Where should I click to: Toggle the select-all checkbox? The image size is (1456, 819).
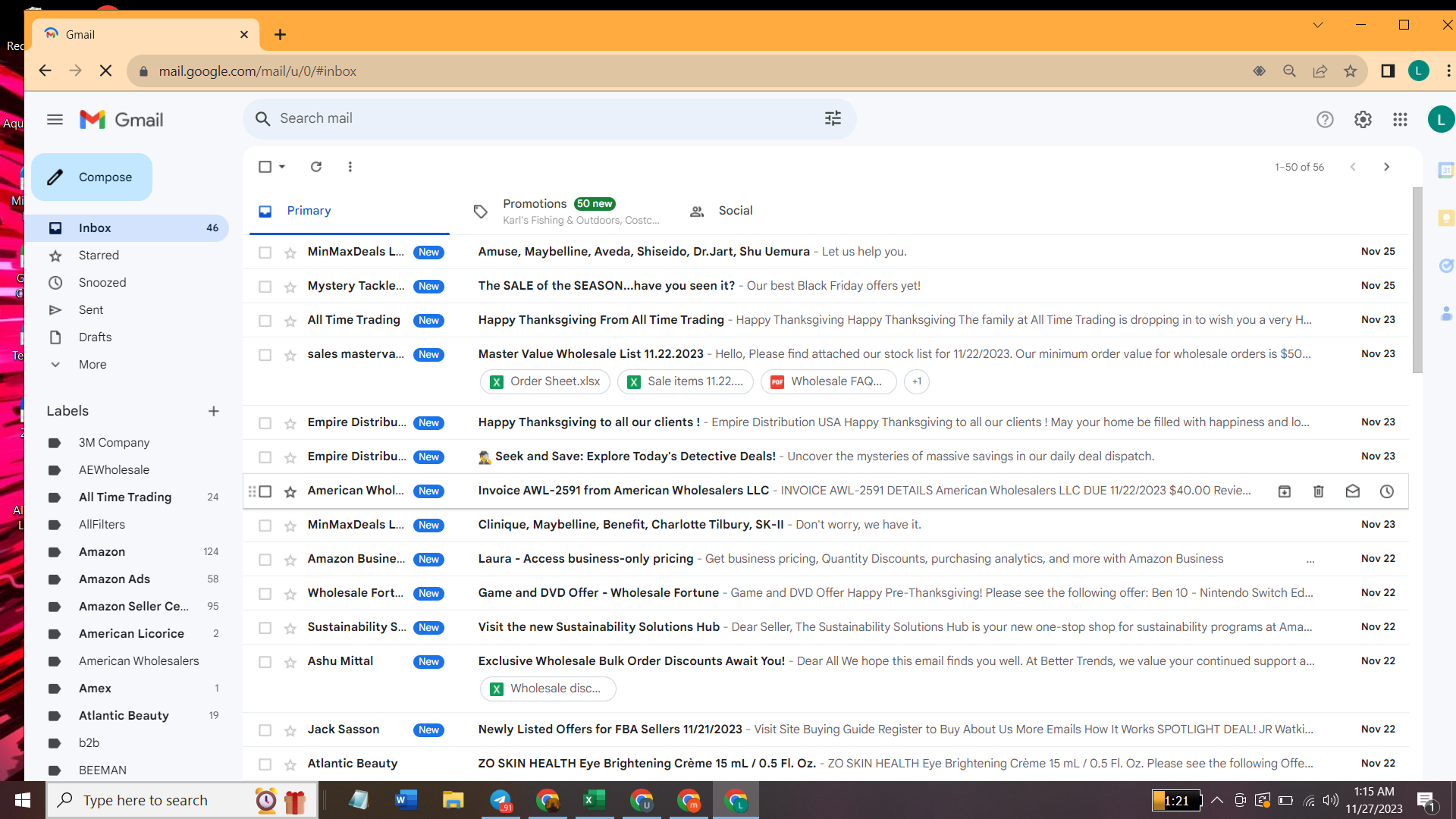265,167
